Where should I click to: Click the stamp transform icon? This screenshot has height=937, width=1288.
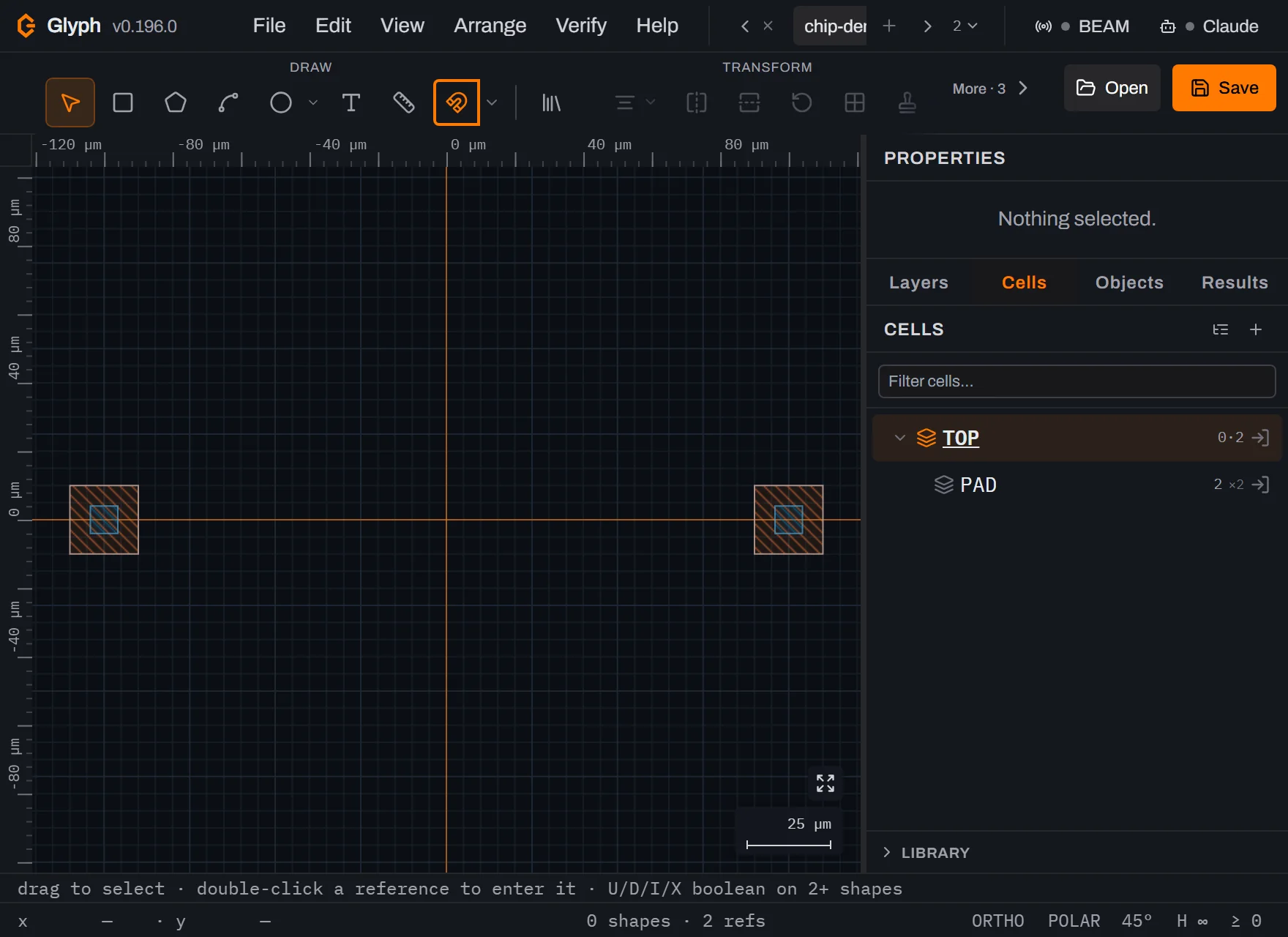click(907, 102)
